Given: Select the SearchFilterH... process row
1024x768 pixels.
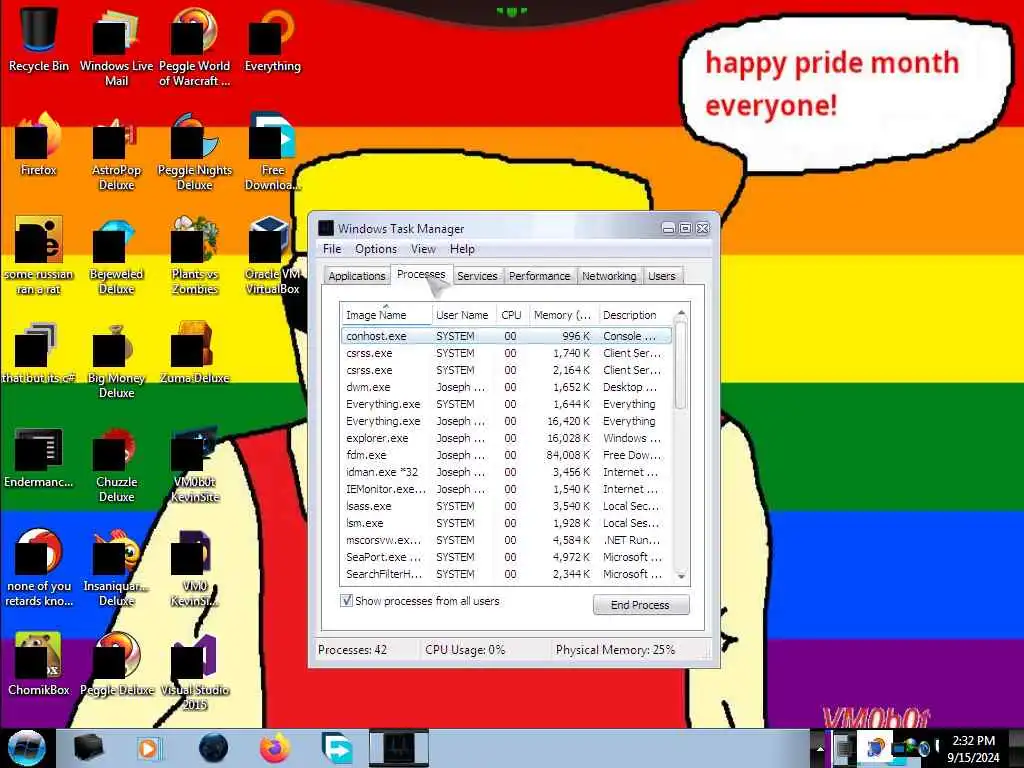Looking at the screenshot, I should point(506,573).
